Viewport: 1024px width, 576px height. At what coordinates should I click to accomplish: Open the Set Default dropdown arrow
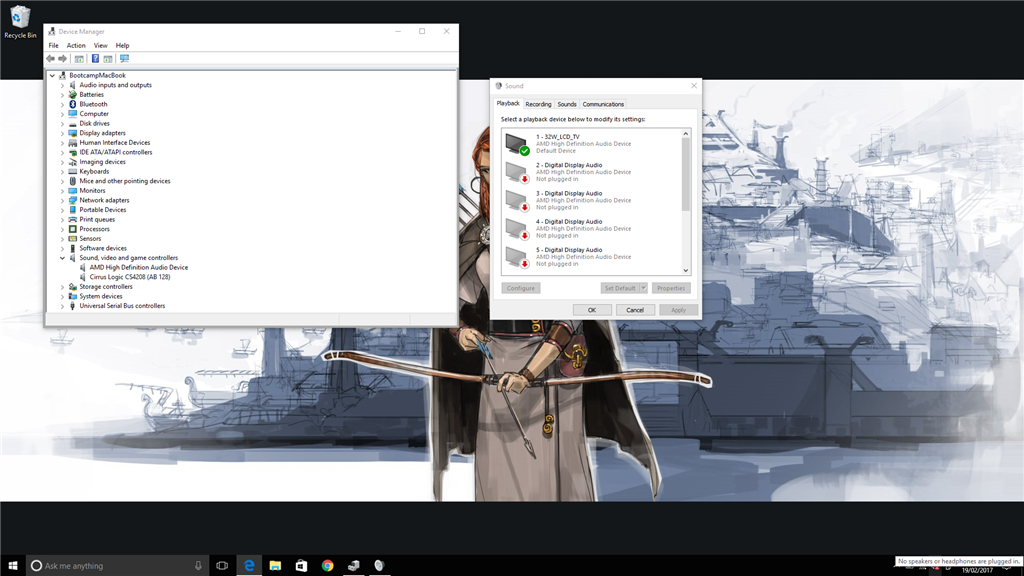[x=643, y=288]
